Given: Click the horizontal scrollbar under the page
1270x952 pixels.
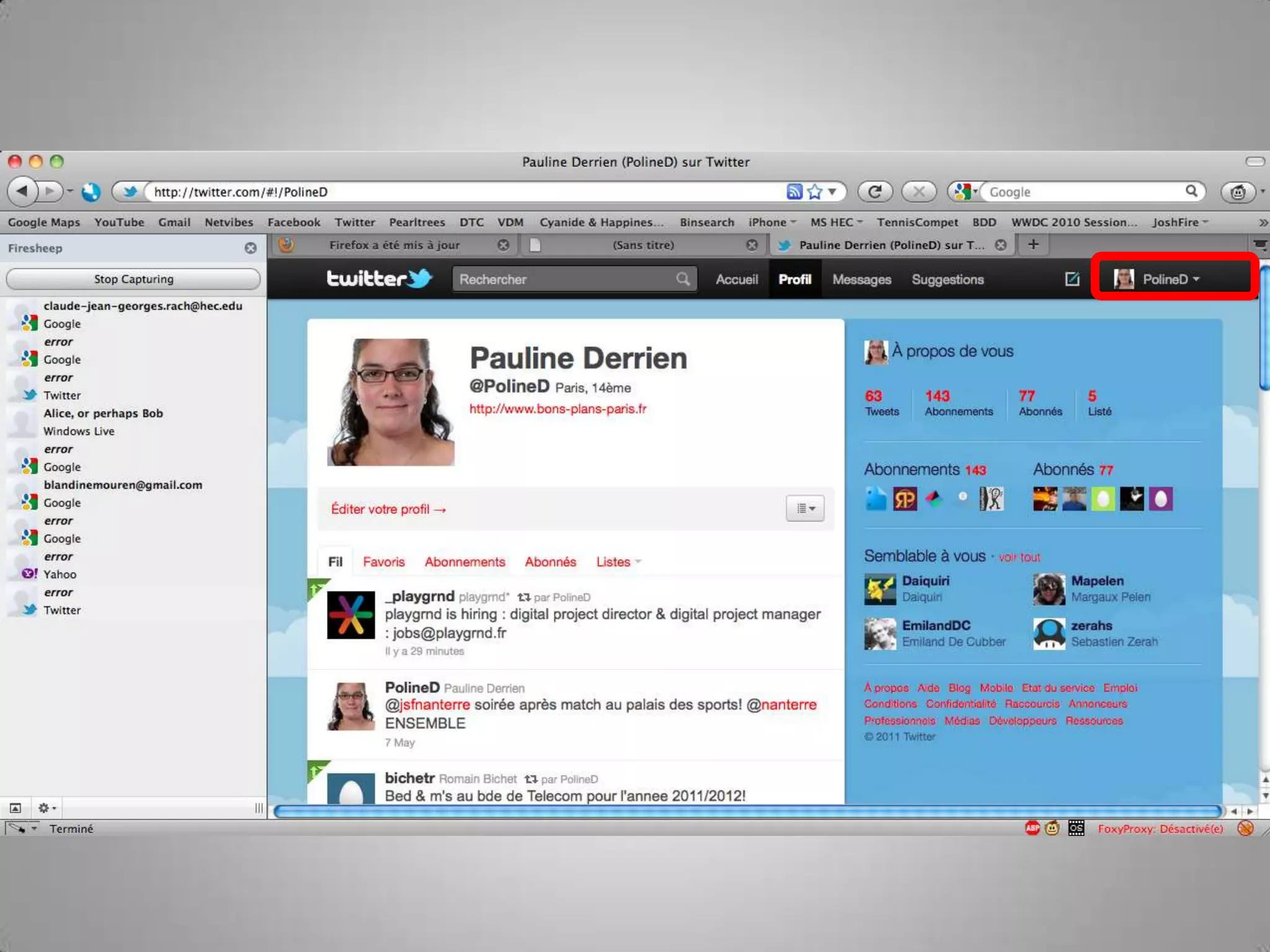Looking at the screenshot, I should (747, 811).
